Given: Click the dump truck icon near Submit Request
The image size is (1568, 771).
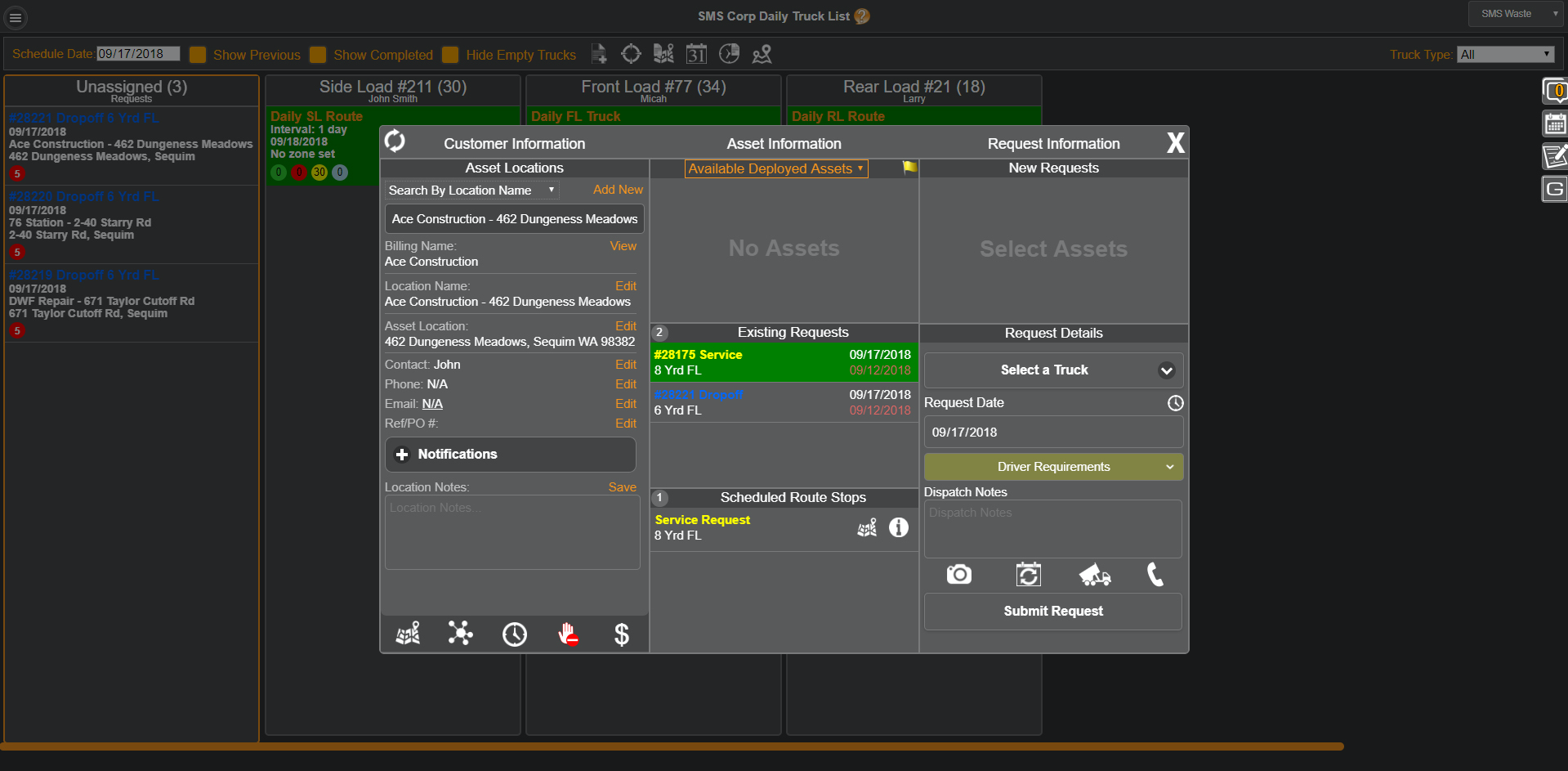Looking at the screenshot, I should [x=1094, y=575].
